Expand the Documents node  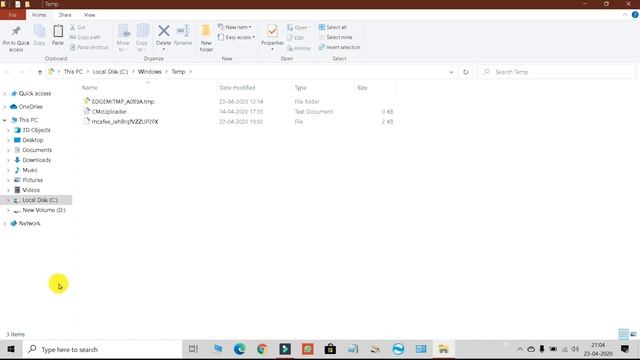pyautogui.click(x=8, y=150)
